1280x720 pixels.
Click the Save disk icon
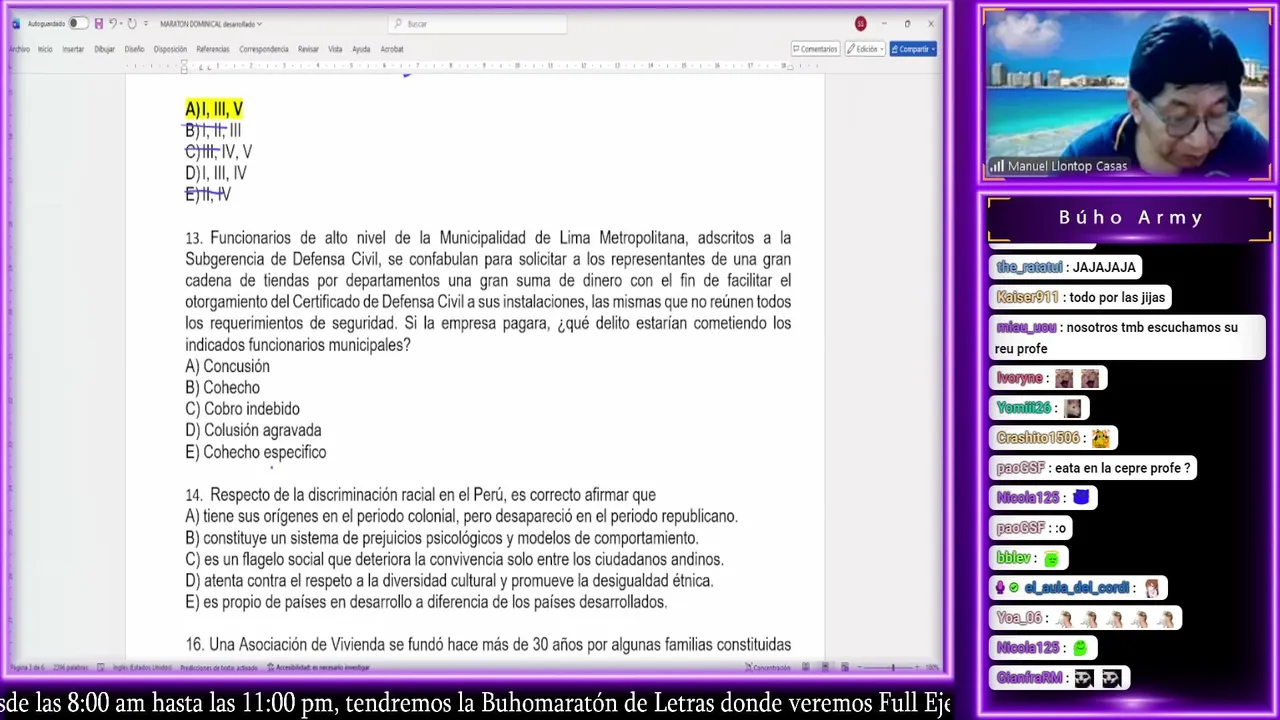point(98,23)
